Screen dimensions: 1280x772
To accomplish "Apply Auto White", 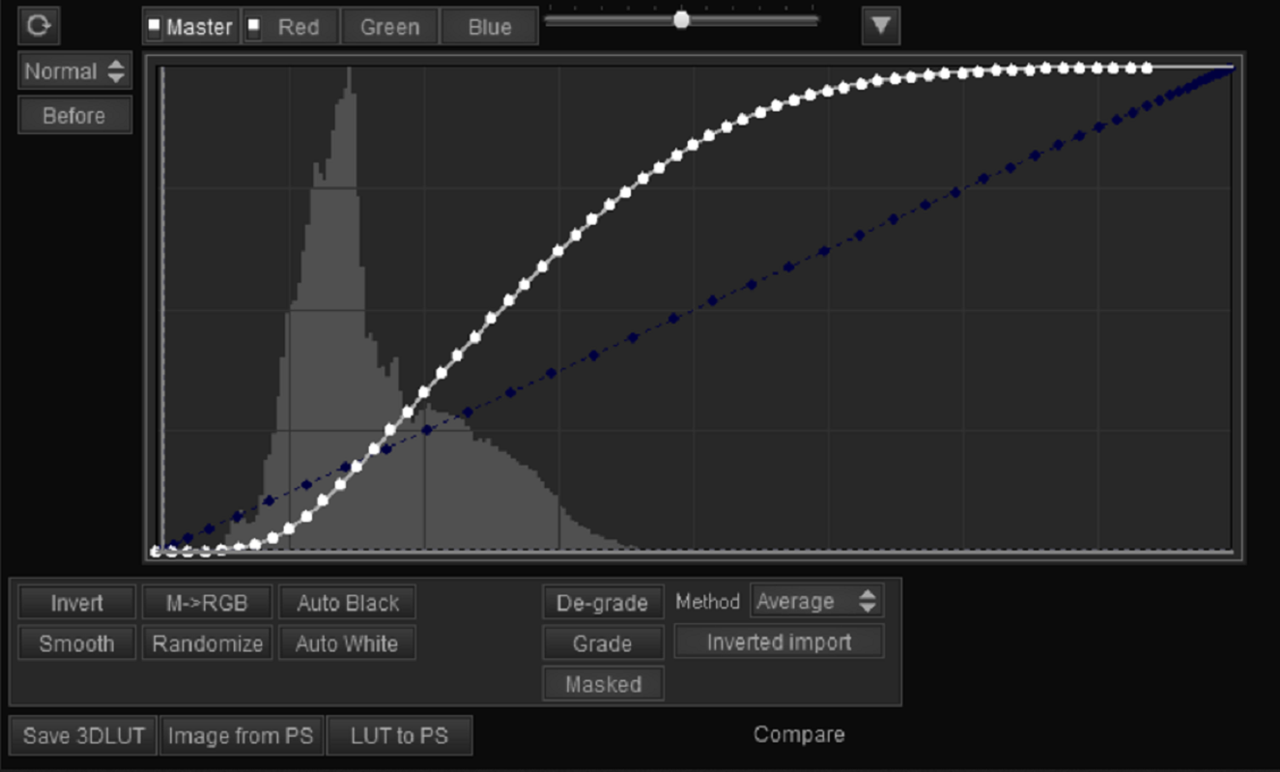I will (347, 643).
